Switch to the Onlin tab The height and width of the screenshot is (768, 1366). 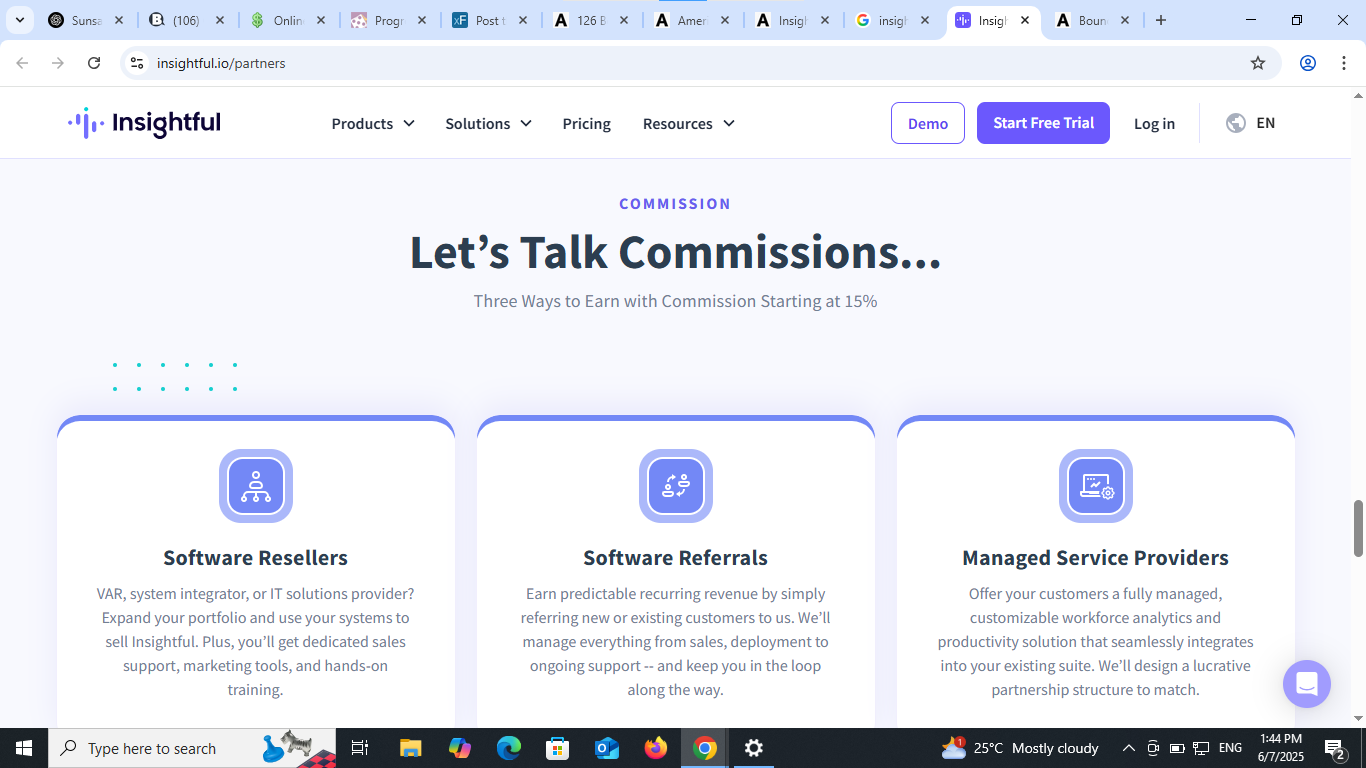[x=286, y=20]
